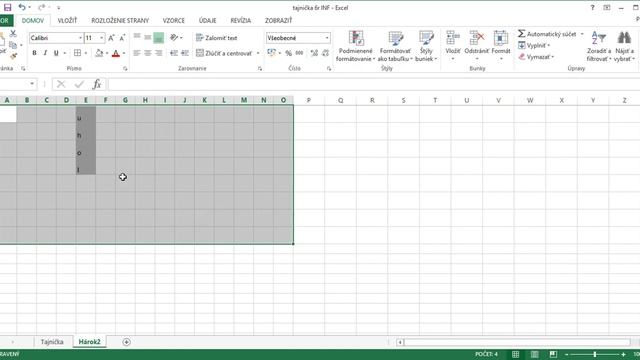This screenshot has width=640, height=360.
Task: Open Nájsť a vybrať menu
Action: (624, 46)
